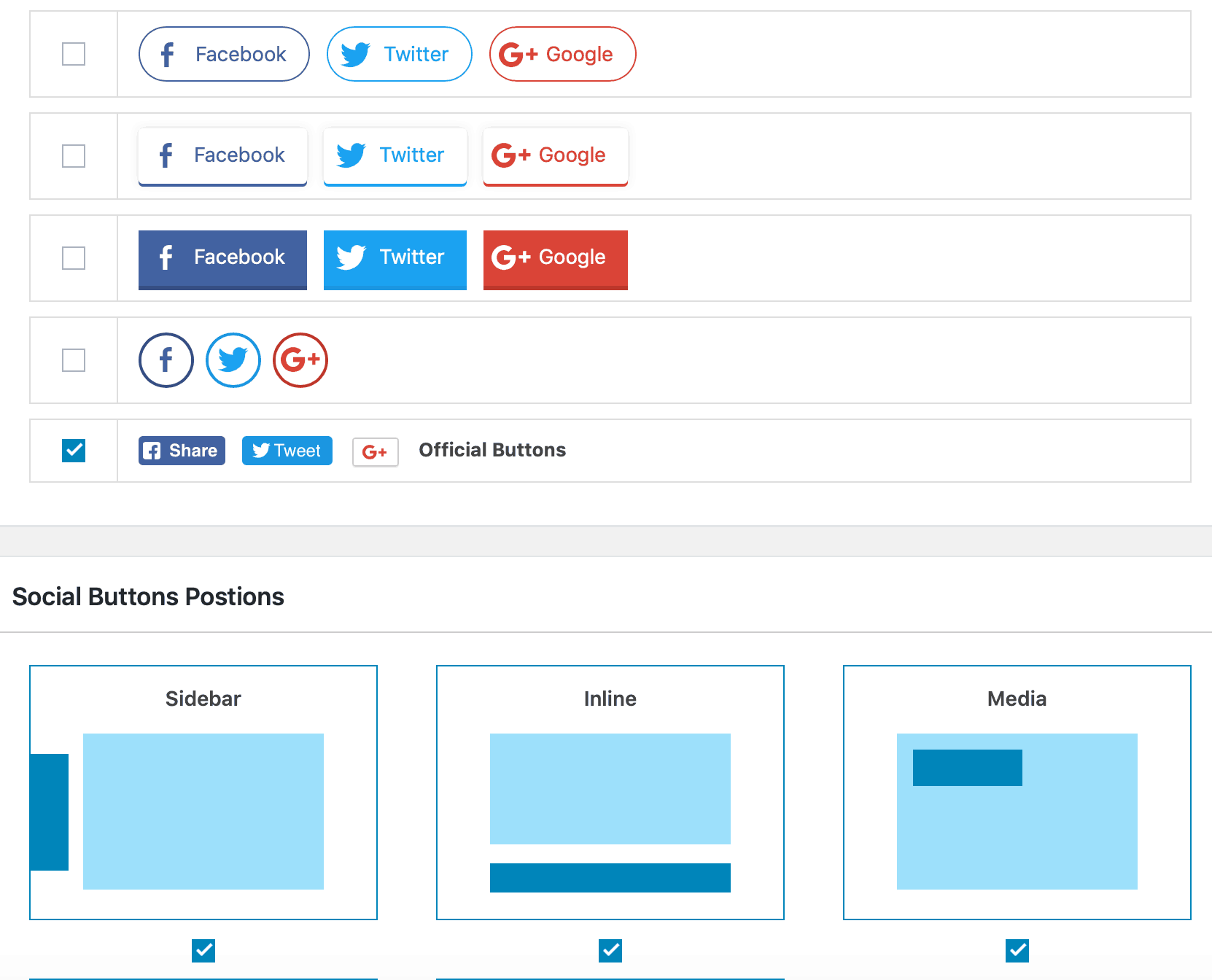The image size is (1212, 980).
Task: Click the solid blue Facebook button
Action: click(x=222, y=260)
